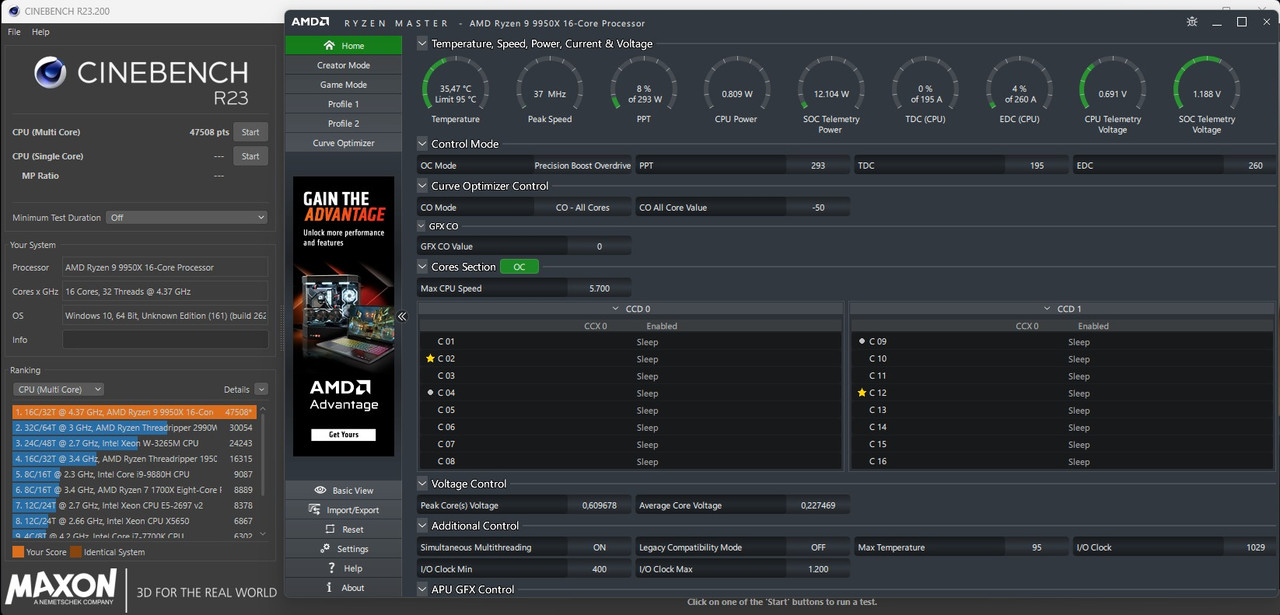Collapse the CCD 1 core list
The width and height of the screenshot is (1280, 615).
coord(1047,309)
